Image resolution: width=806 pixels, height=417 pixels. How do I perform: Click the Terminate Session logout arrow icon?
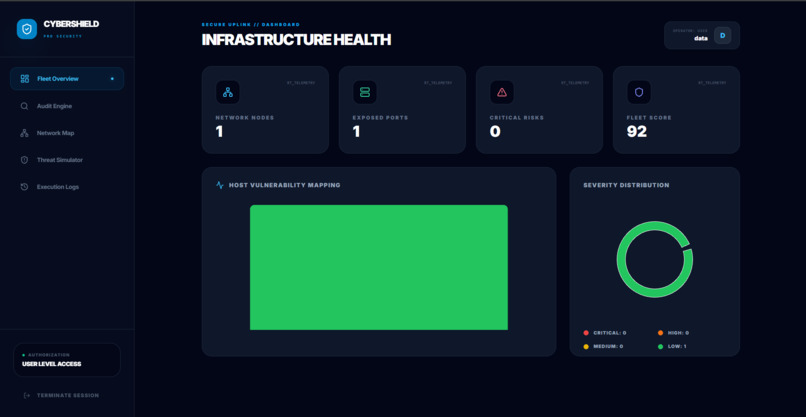(x=27, y=395)
